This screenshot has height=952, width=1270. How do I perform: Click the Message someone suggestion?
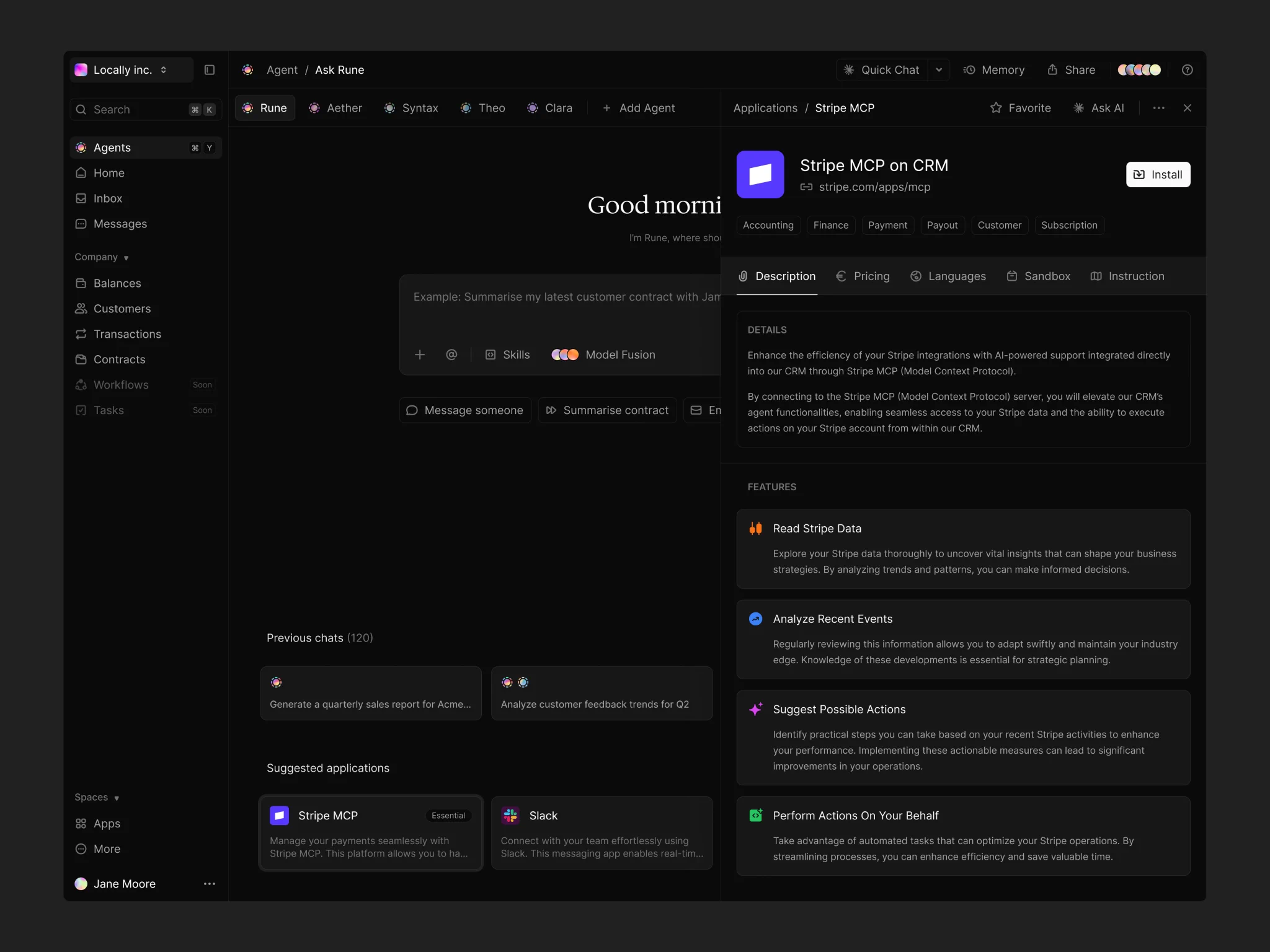[465, 410]
